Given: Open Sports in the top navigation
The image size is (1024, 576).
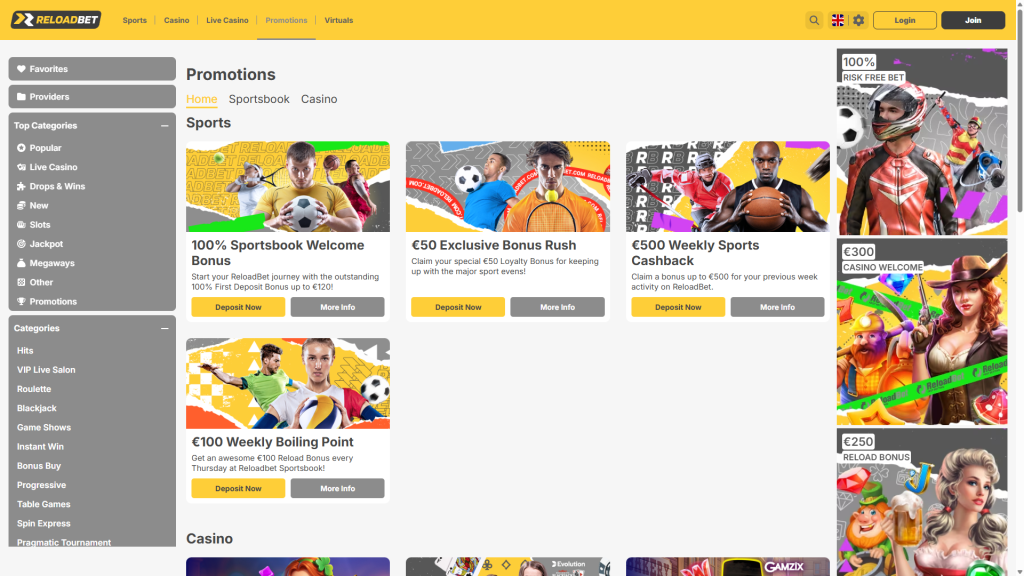Looking at the screenshot, I should tap(135, 20).
